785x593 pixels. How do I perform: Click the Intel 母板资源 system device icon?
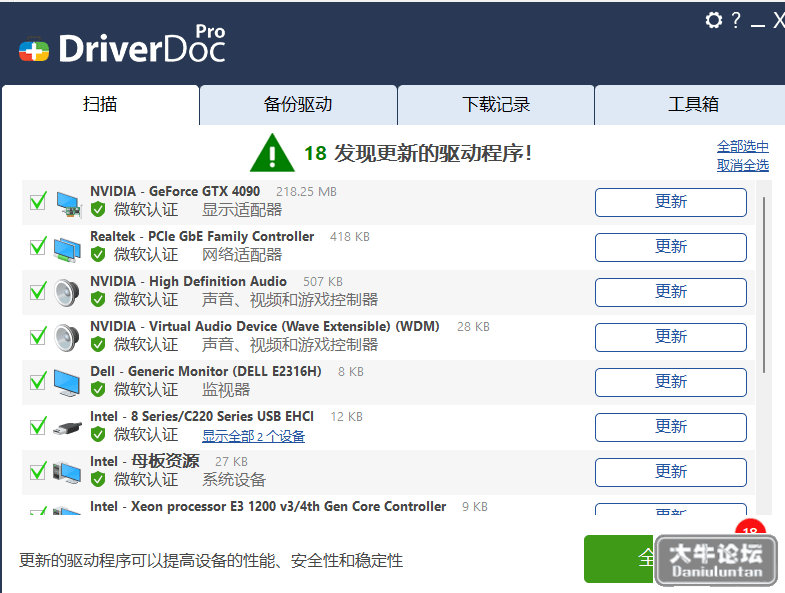coord(67,473)
